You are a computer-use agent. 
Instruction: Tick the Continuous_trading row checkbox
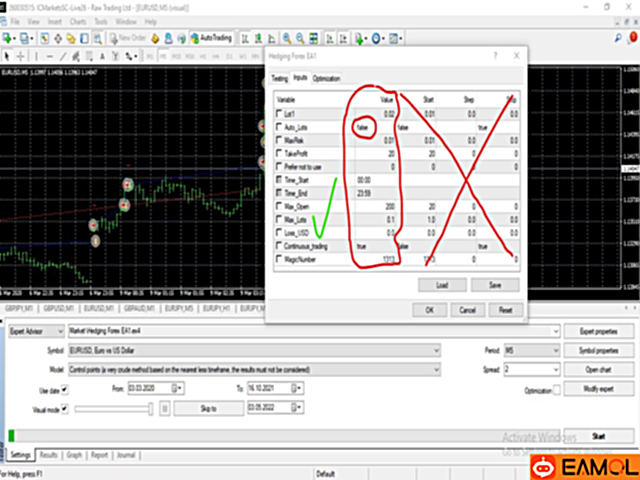279,246
